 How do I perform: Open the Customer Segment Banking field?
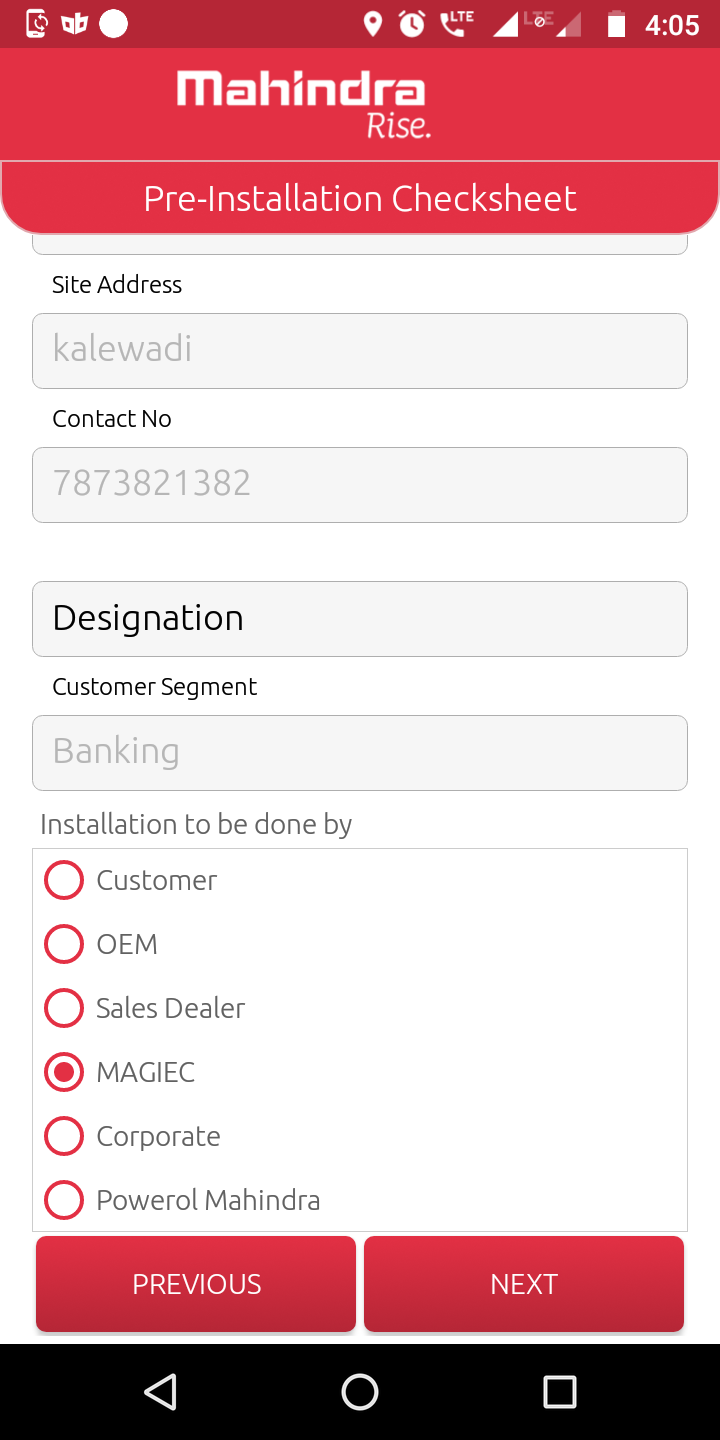(x=360, y=752)
